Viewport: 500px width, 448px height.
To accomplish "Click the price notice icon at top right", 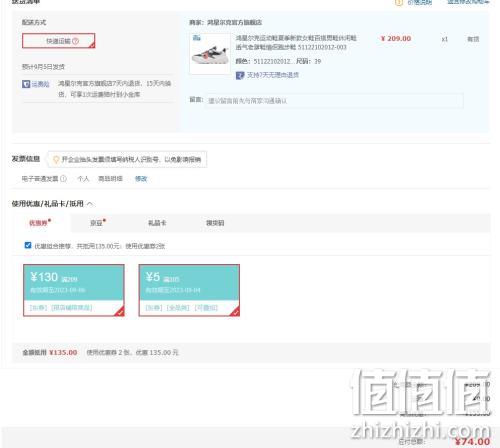I will 399,2.
